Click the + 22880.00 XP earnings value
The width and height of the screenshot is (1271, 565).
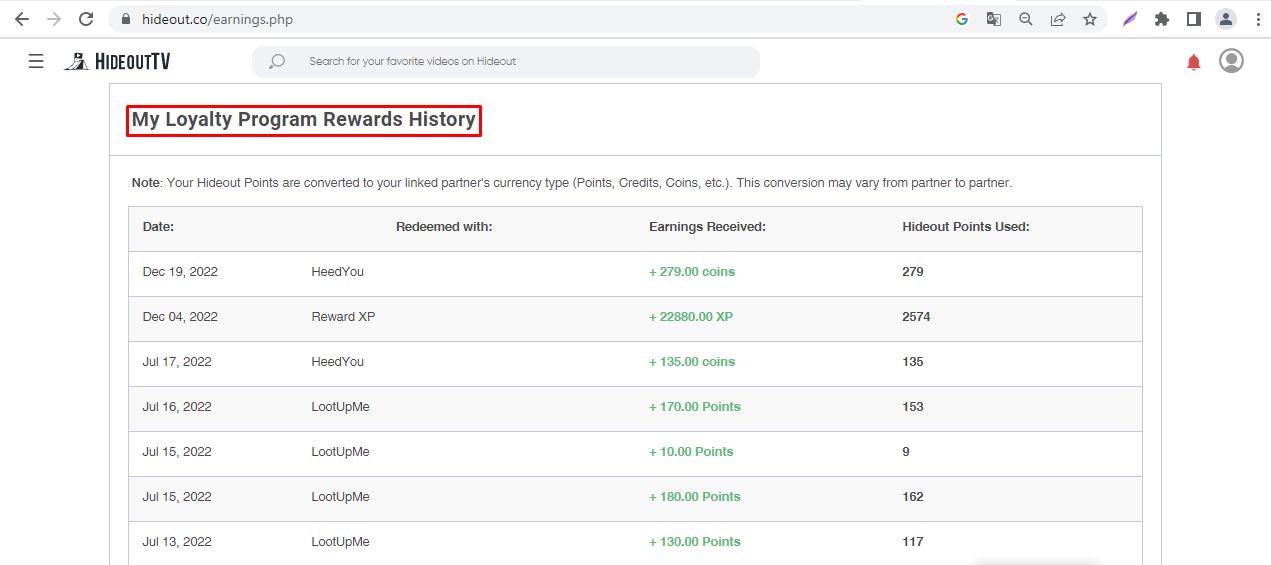pyautogui.click(x=691, y=317)
